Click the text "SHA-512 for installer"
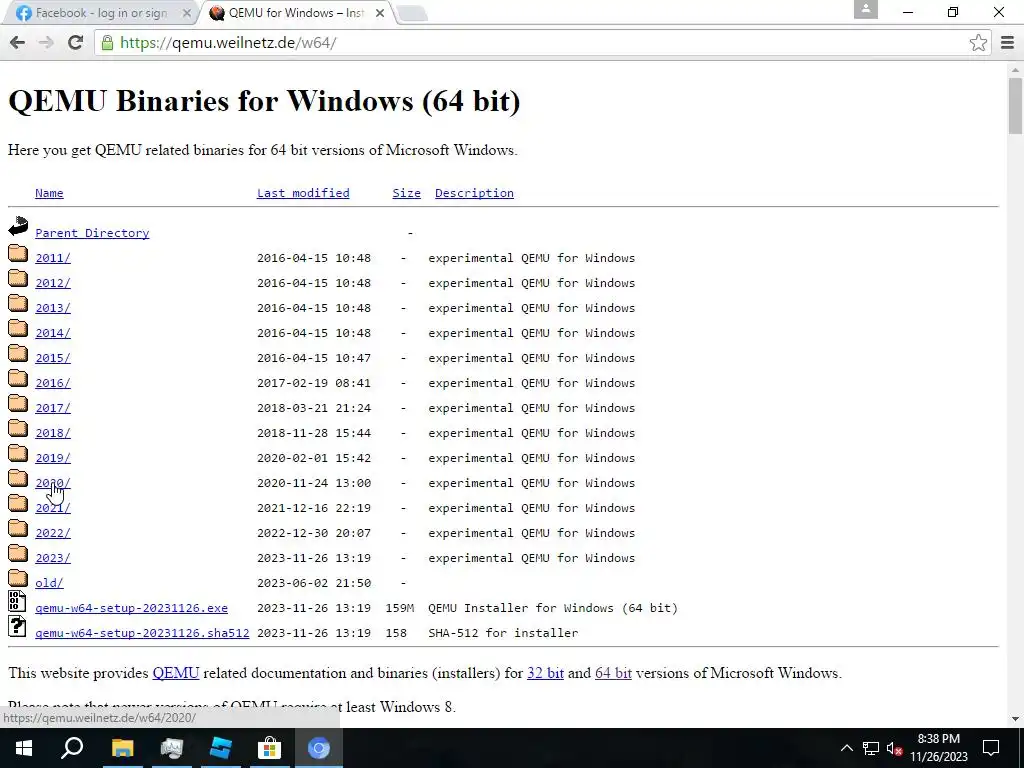The image size is (1024, 768). [x=504, y=633]
